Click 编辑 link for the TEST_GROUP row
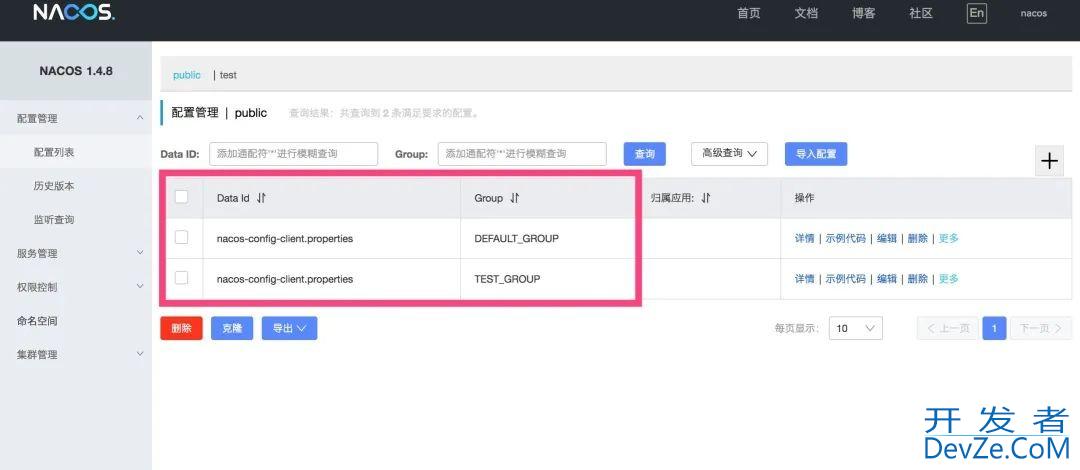 click(x=886, y=278)
